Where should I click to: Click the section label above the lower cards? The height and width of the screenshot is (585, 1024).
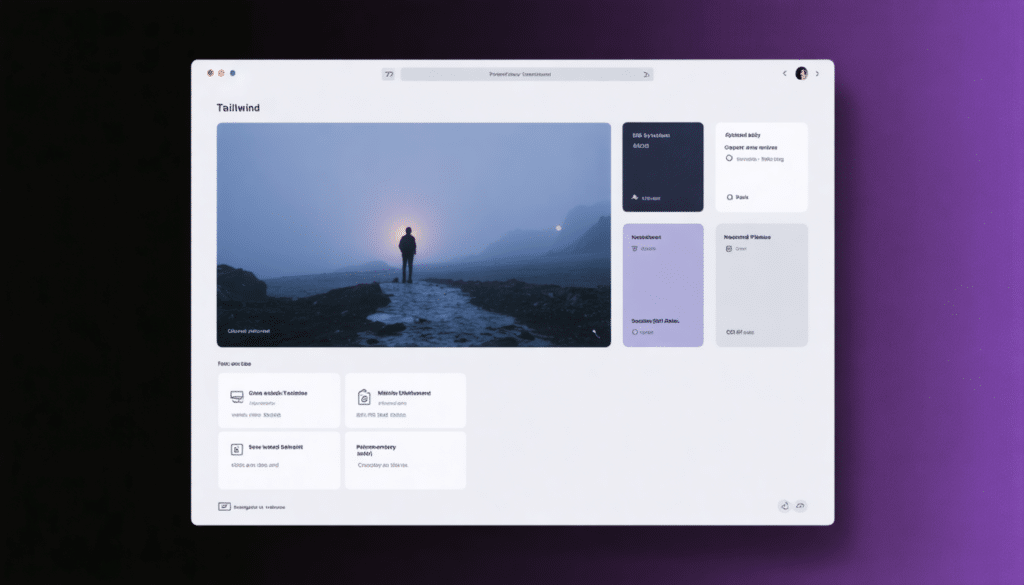click(234, 364)
